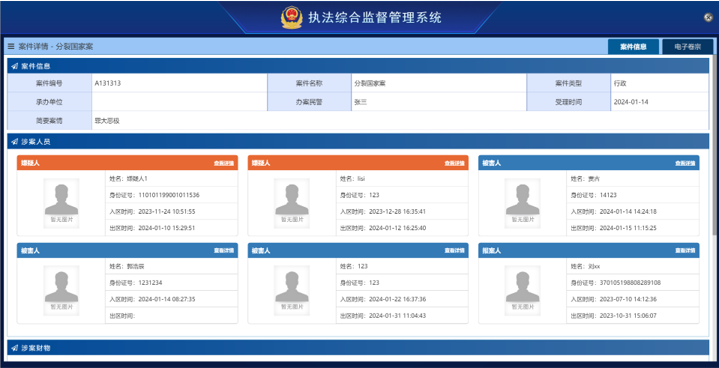
Task: Click ID number 370105198808289108
Action: pos(631,283)
